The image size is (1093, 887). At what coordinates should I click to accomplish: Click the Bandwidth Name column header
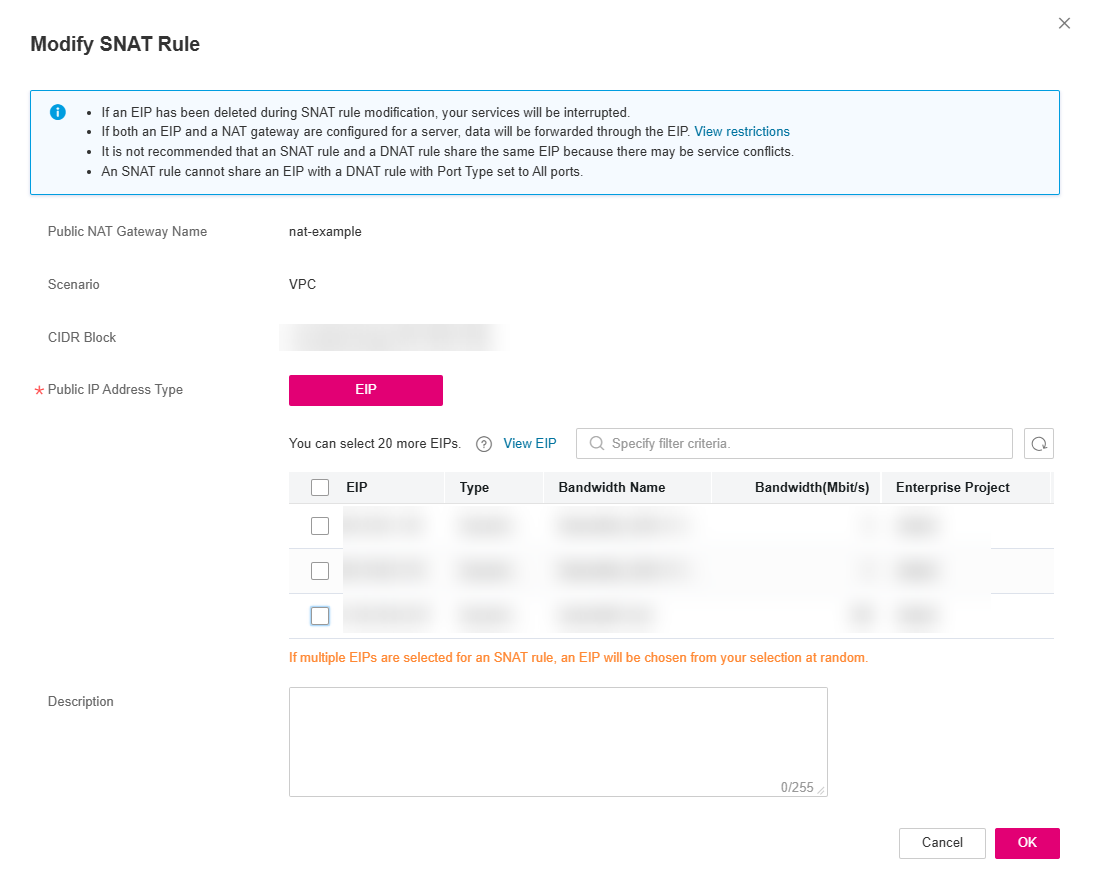click(x=611, y=487)
